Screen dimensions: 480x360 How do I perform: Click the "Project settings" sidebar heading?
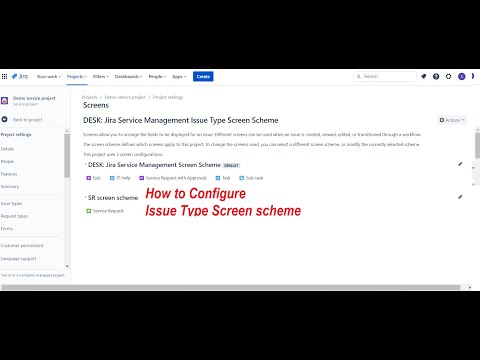click(x=16, y=135)
